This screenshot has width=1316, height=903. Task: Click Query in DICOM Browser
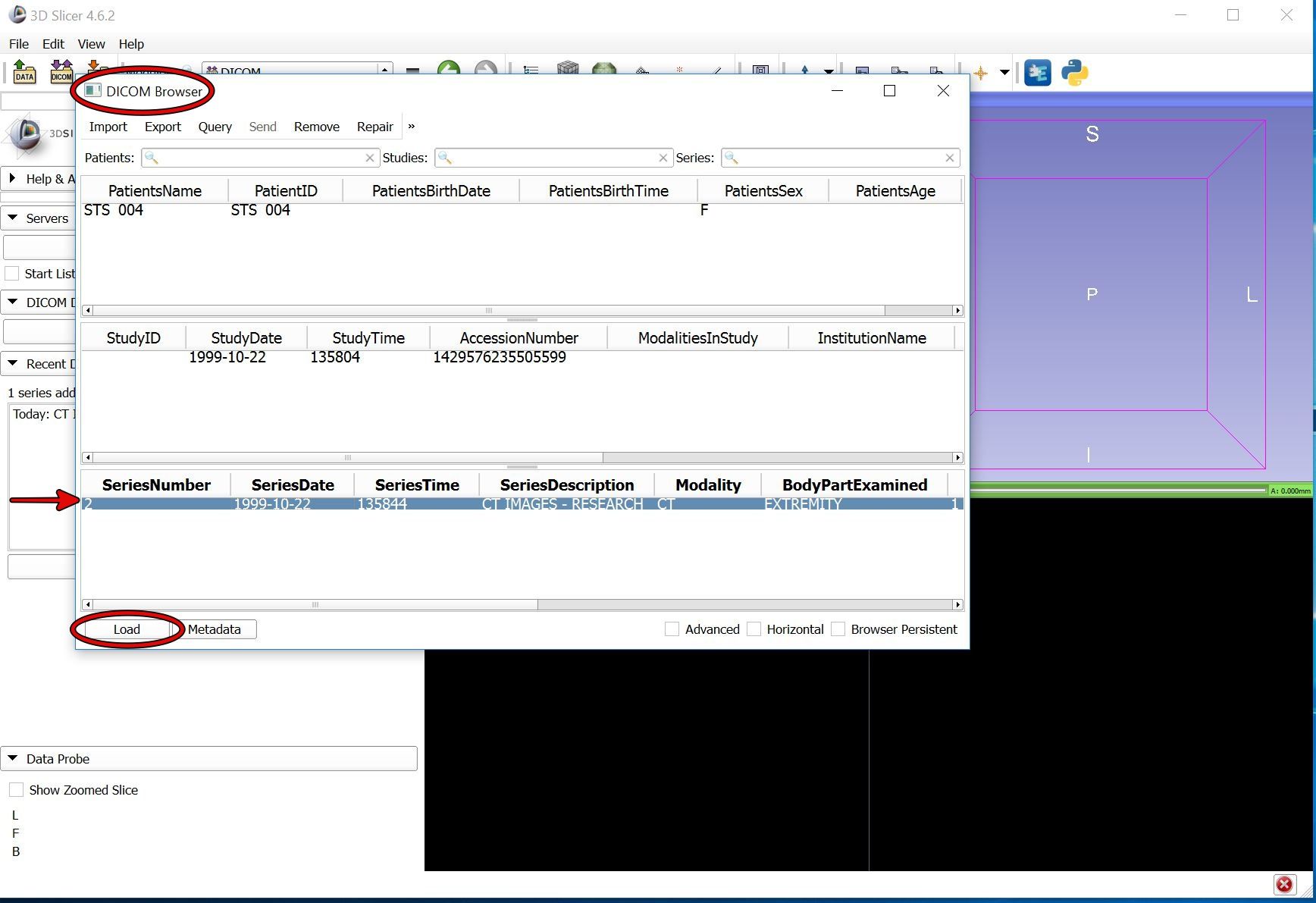pos(215,127)
